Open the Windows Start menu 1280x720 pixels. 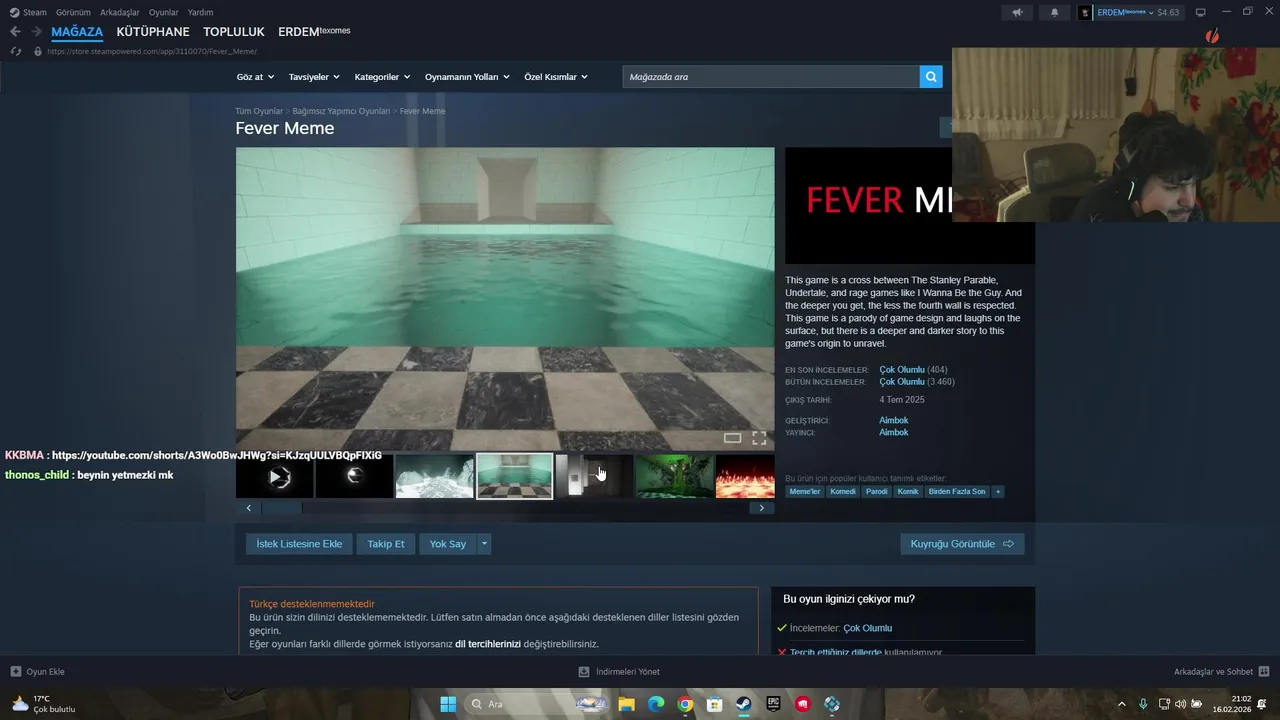click(448, 704)
